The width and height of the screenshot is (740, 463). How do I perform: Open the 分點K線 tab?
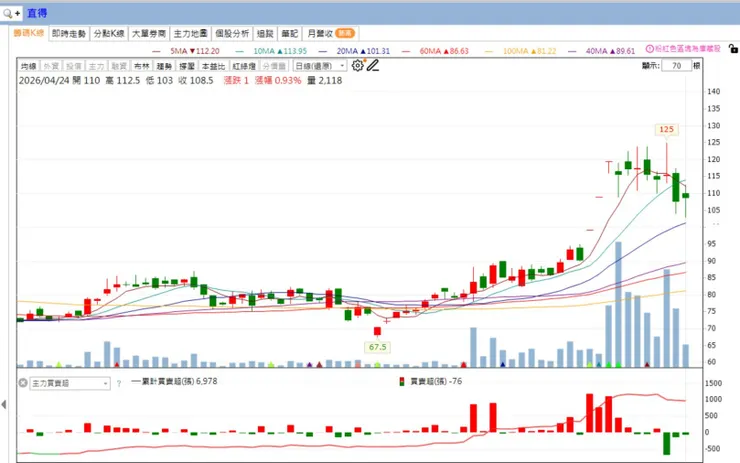(109, 34)
